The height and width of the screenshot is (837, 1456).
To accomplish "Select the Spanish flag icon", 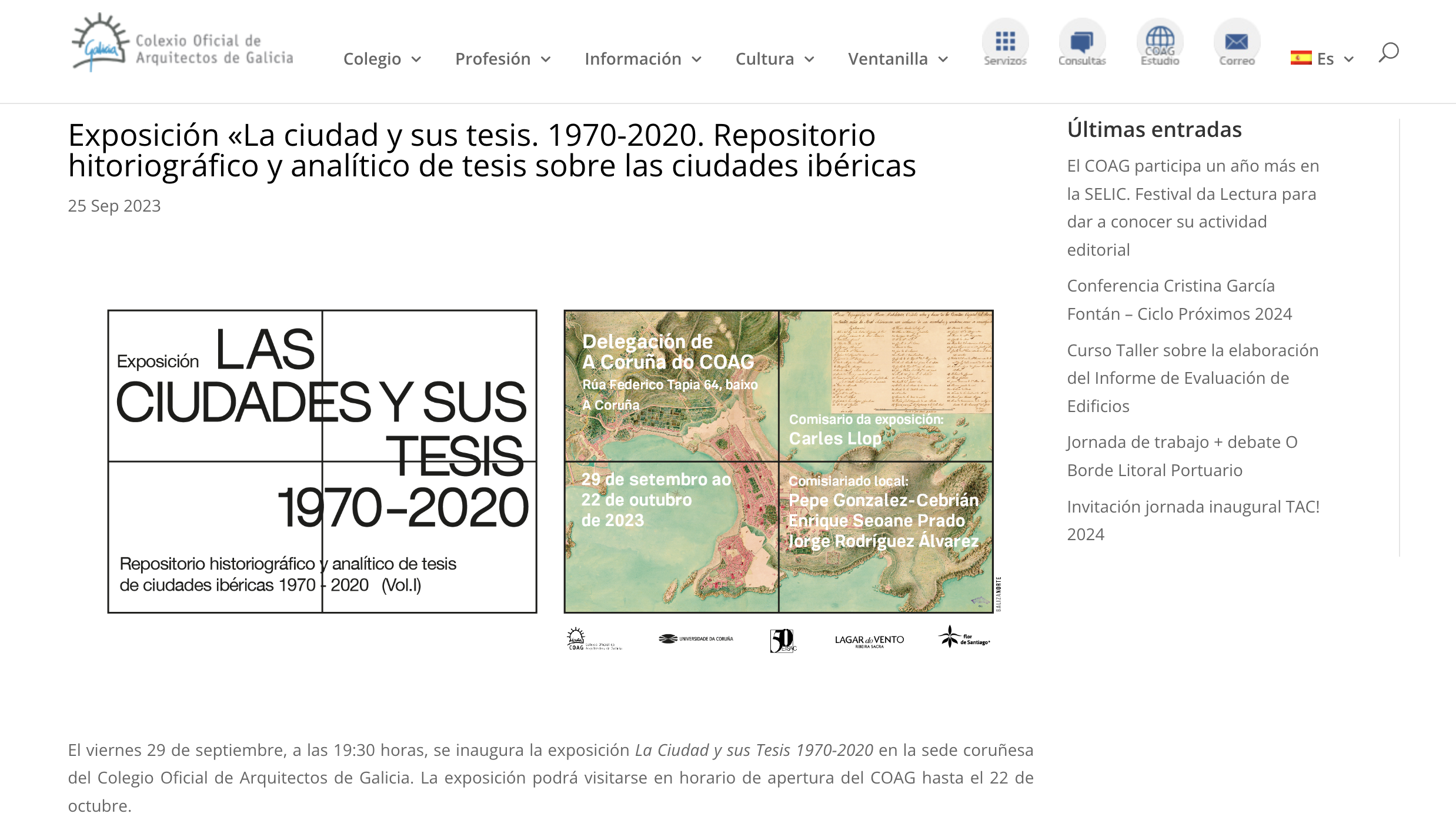I will point(1301,58).
